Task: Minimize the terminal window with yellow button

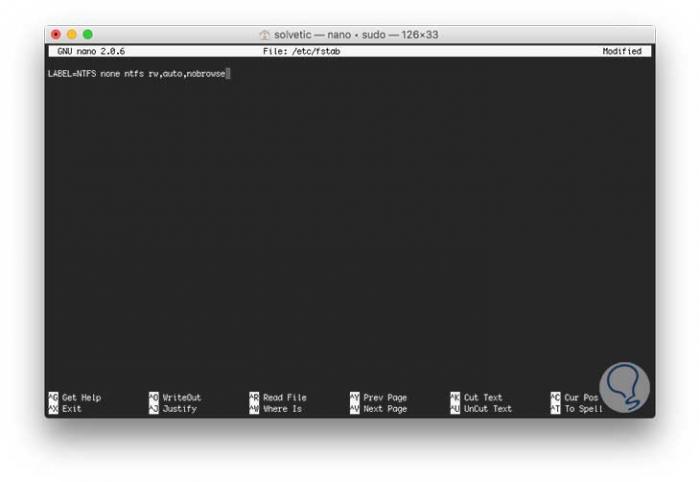Action: 72,34
